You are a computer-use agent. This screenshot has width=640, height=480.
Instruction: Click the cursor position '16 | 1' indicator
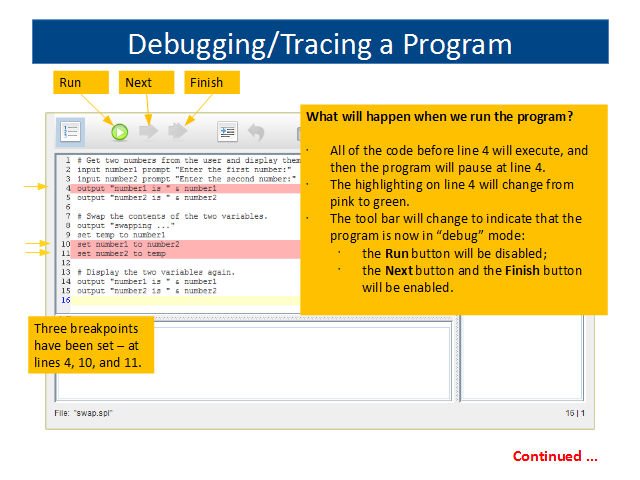click(575, 413)
